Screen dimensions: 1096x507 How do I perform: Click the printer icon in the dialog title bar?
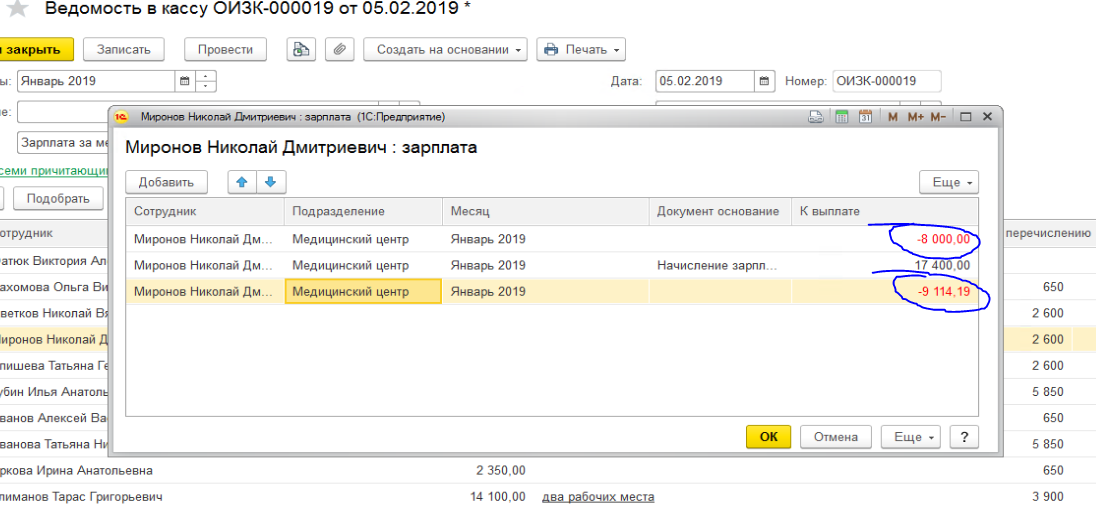pyautogui.click(x=816, y=117)
